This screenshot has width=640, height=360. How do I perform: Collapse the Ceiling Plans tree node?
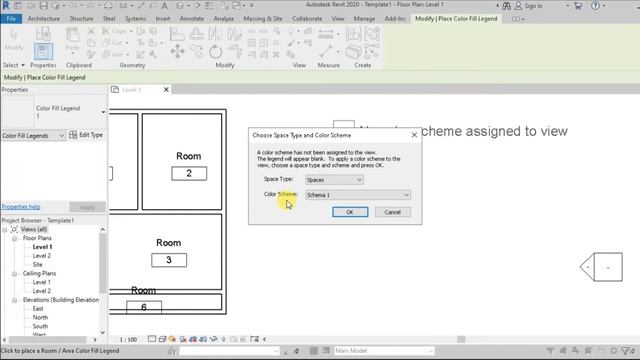click(x=14, y=273)
